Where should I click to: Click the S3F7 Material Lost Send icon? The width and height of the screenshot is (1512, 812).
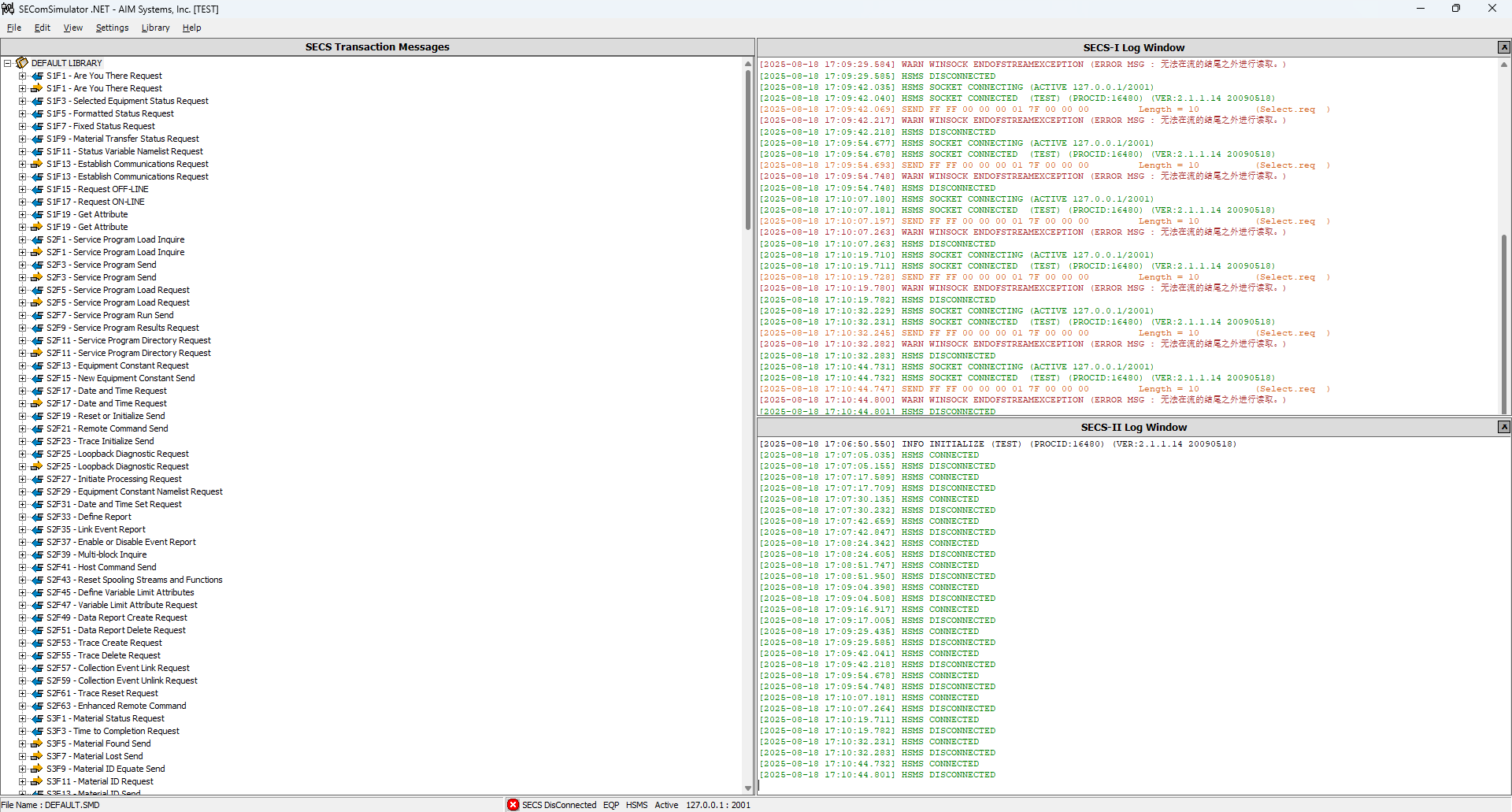pos(36,756)
